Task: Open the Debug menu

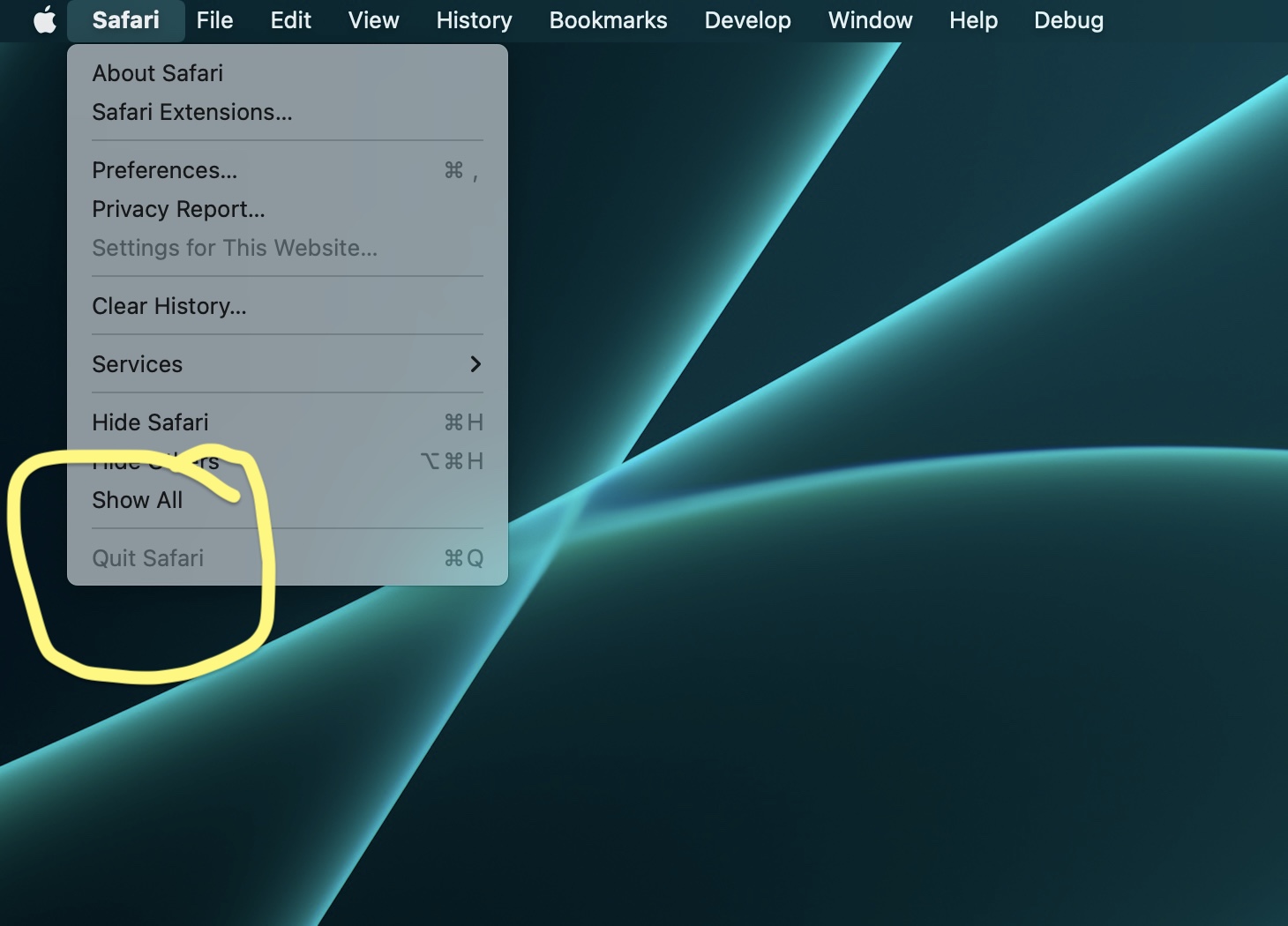Action: (x=1068, y=20)
